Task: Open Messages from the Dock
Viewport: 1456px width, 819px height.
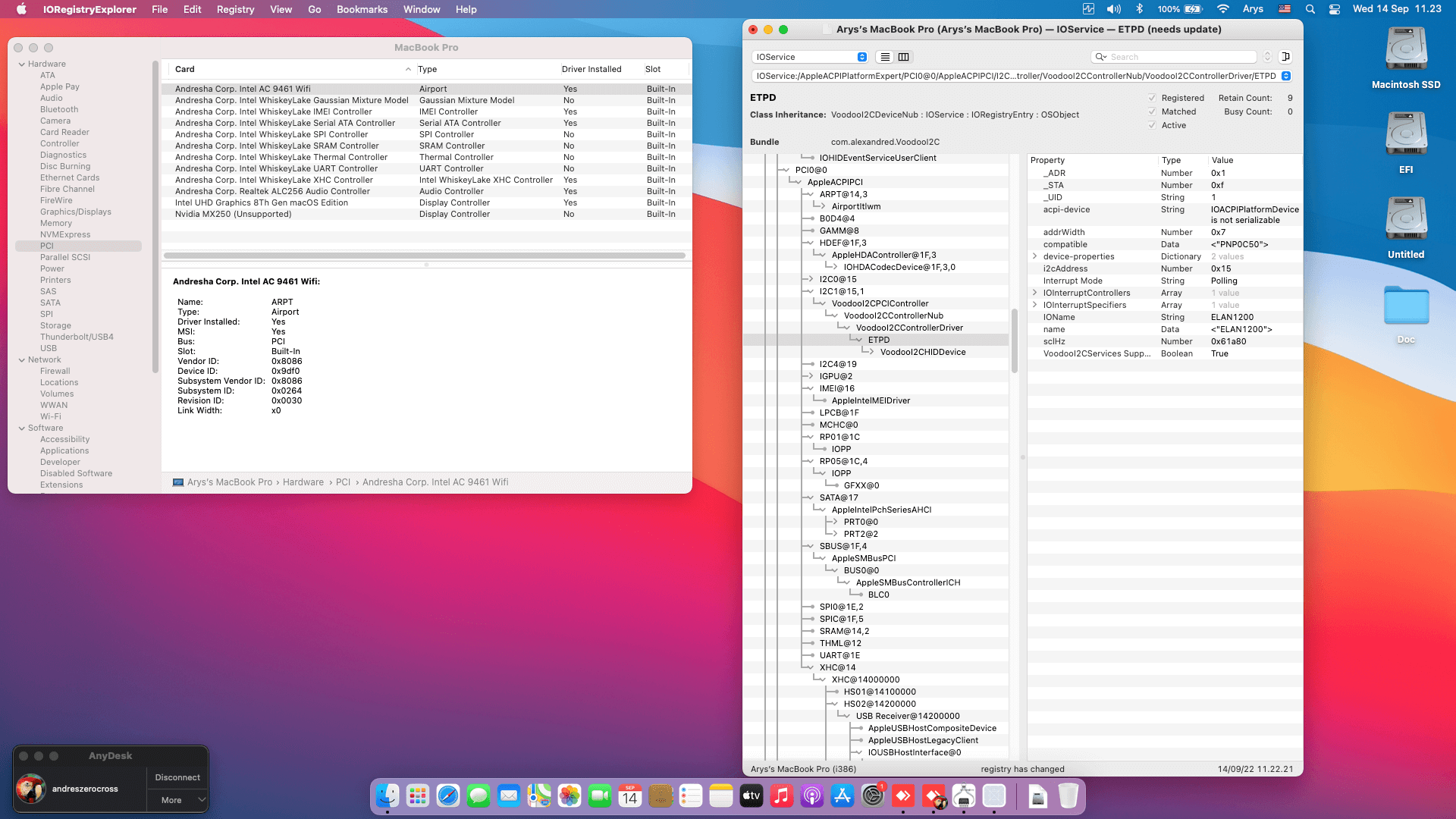Action: [x=479, y=795]
